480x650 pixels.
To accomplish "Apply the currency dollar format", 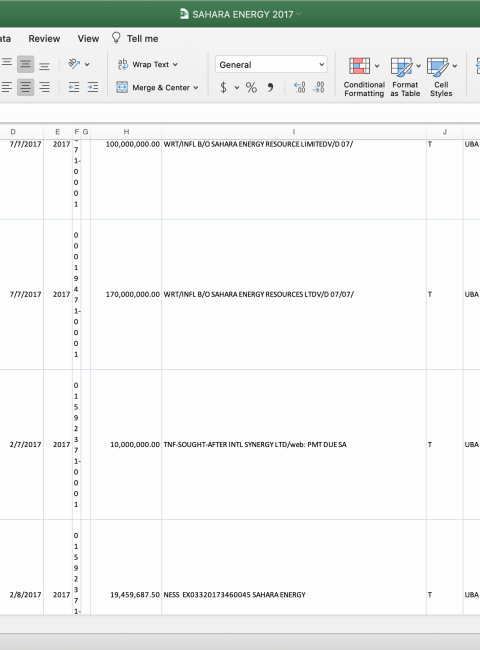I will [x=223, y=87].
